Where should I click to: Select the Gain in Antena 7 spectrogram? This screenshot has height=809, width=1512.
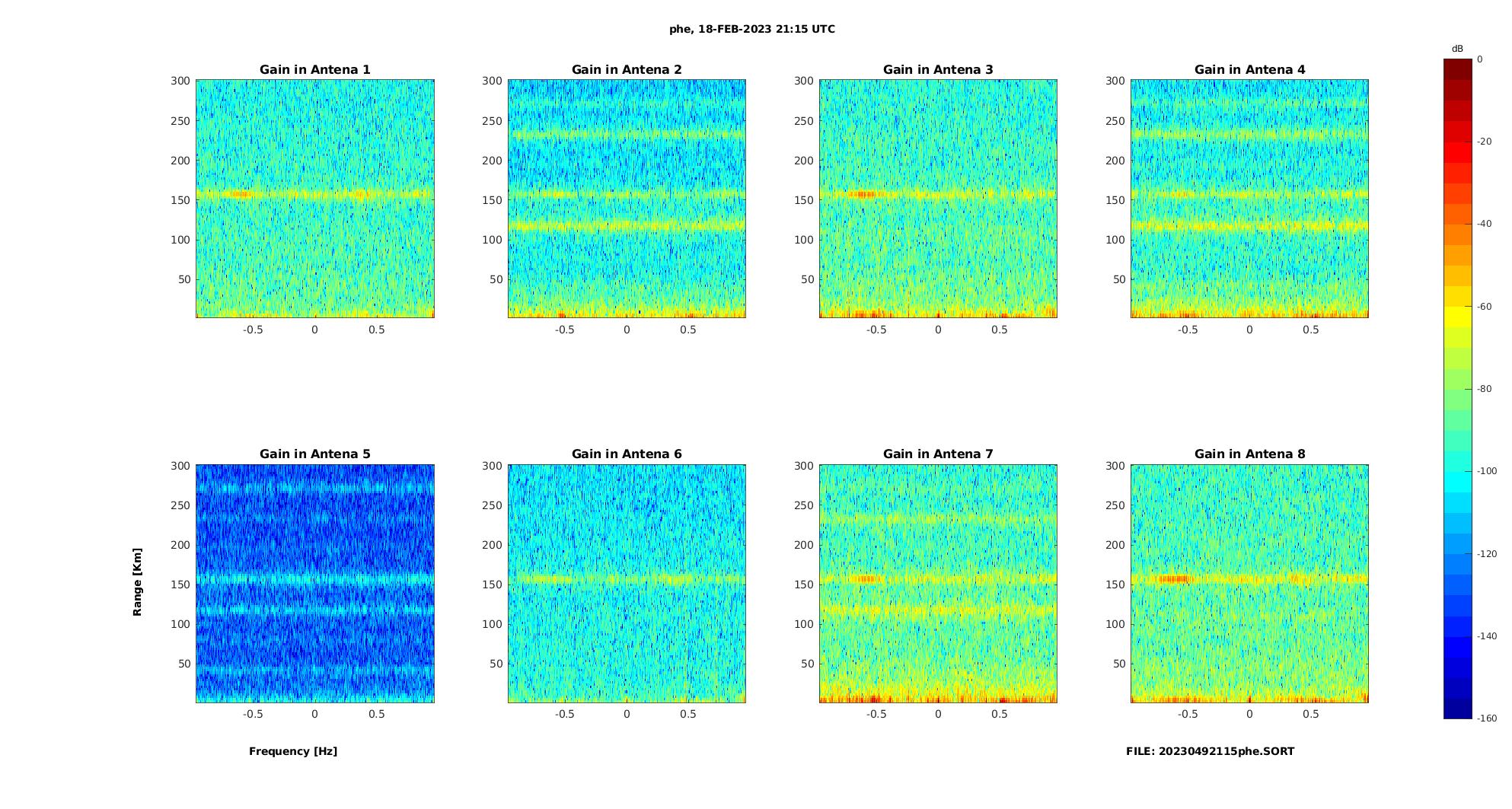click(938, 583)
